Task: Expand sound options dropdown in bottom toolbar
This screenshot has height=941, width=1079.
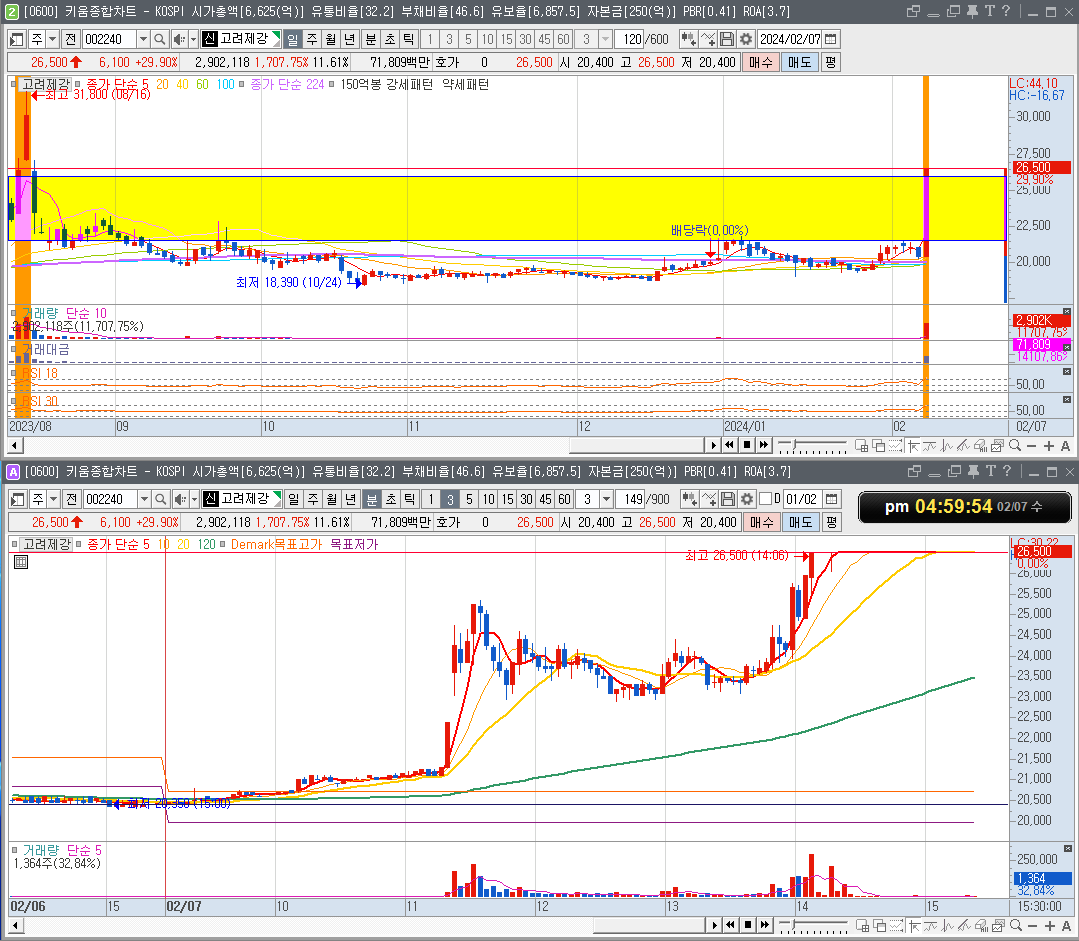Action: pos(195,499)
